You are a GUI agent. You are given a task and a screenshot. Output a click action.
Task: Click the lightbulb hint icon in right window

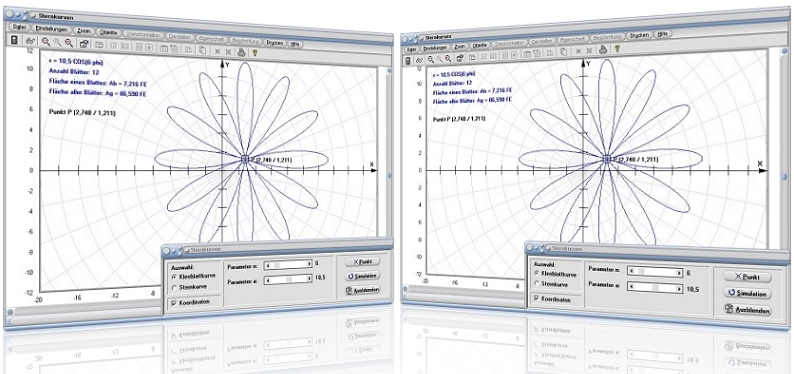pos(617,49)
